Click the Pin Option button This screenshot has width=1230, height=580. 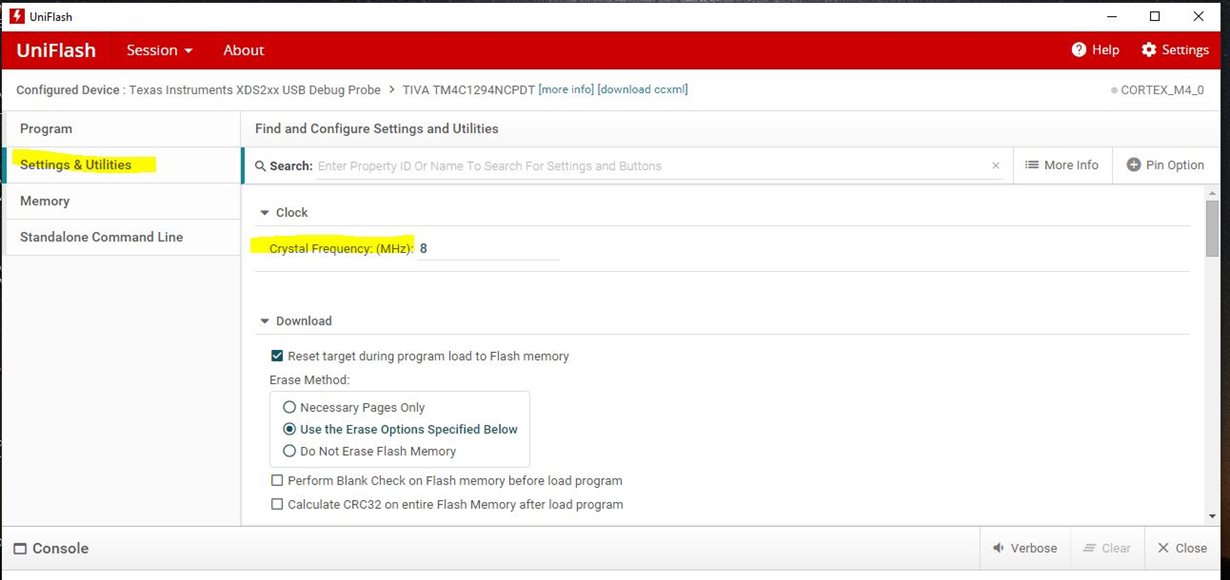(1165, 165)
